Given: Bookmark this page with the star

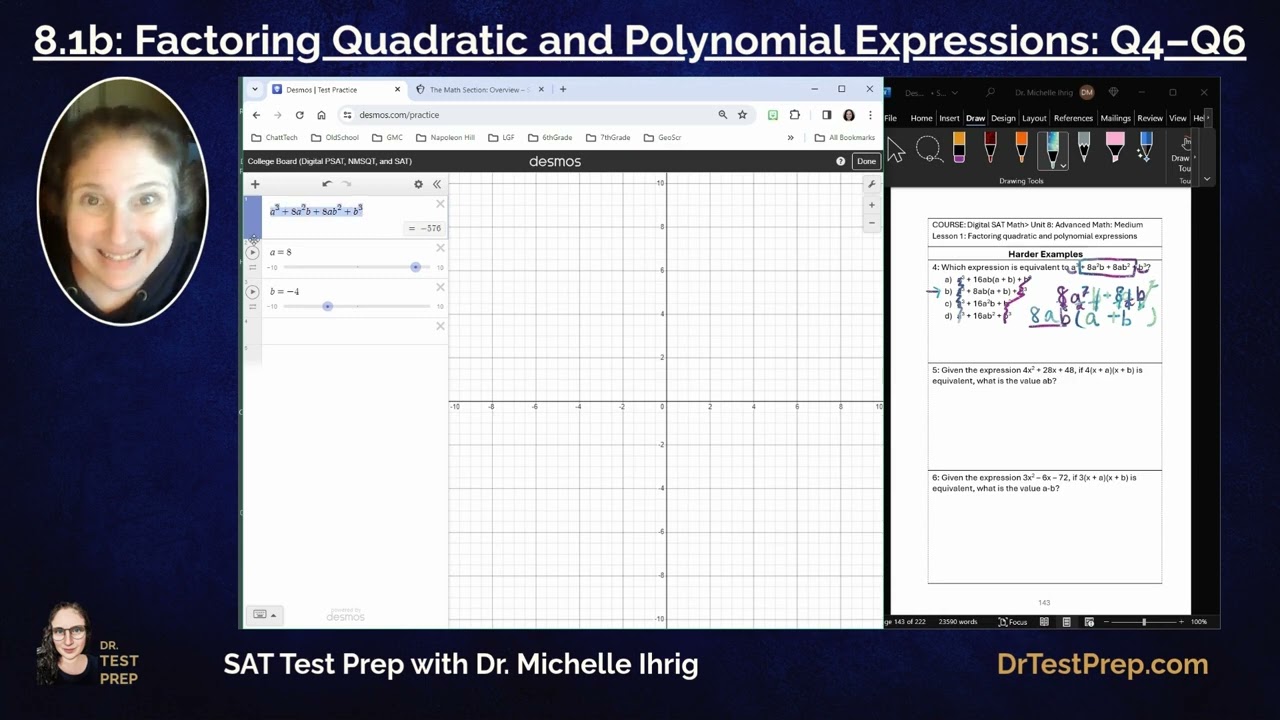Looking at the screenshot, I should point(742,115).
